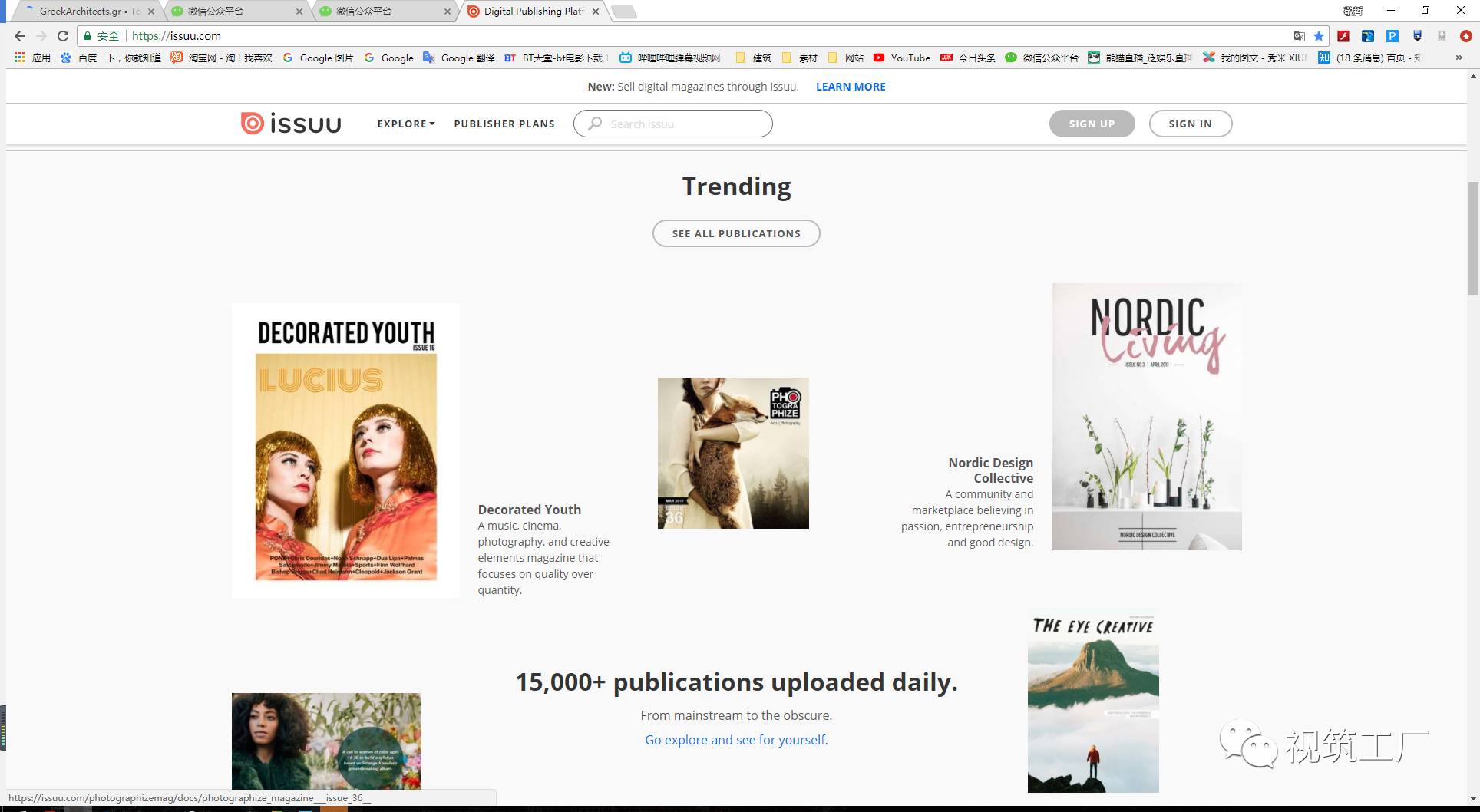The height and width of the screenshot is (812, 1480).
Task: Open the Decorated Youth magazine cover
Action: coord(345,450)
